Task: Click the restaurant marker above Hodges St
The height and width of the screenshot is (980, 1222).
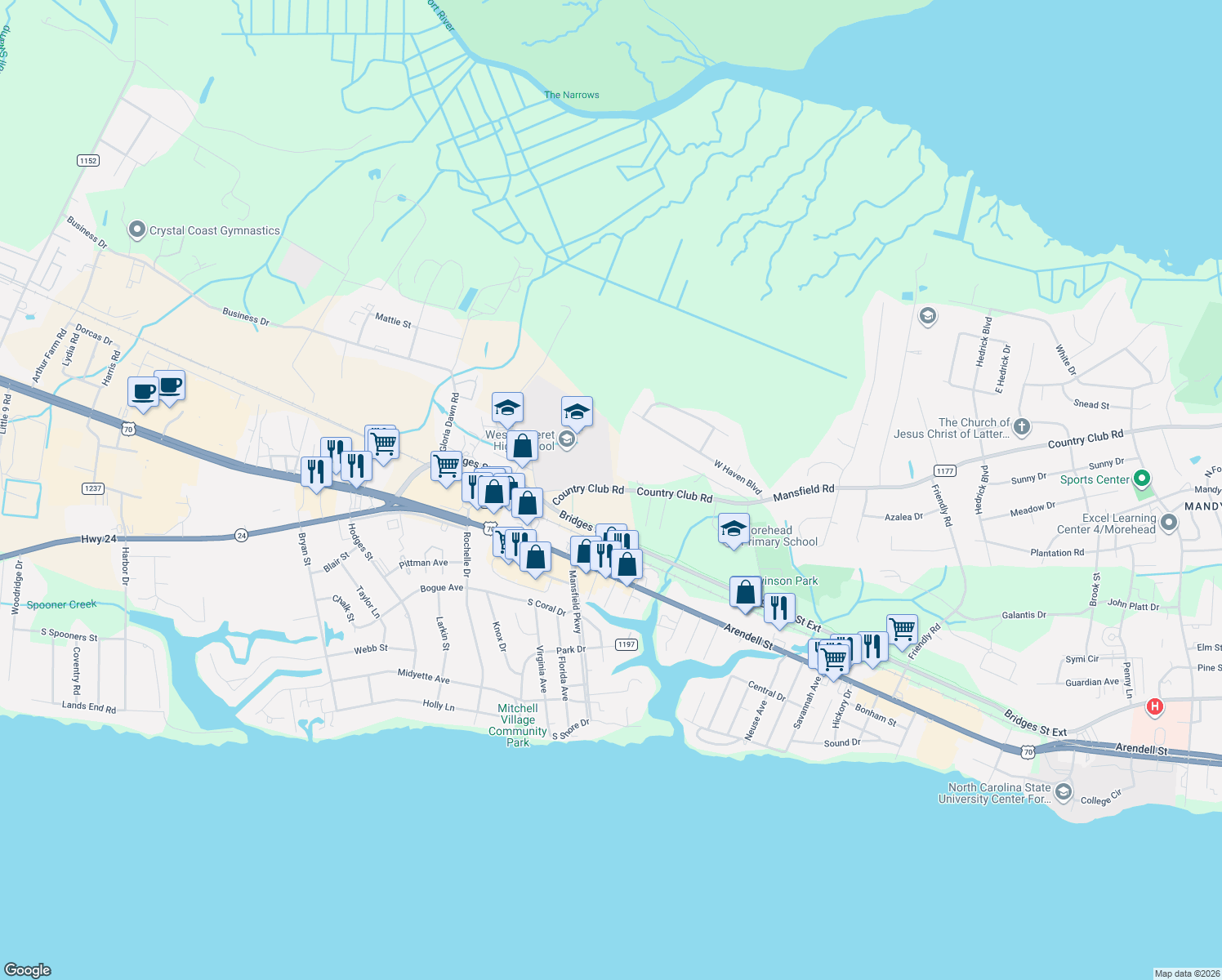Action: 356,468
